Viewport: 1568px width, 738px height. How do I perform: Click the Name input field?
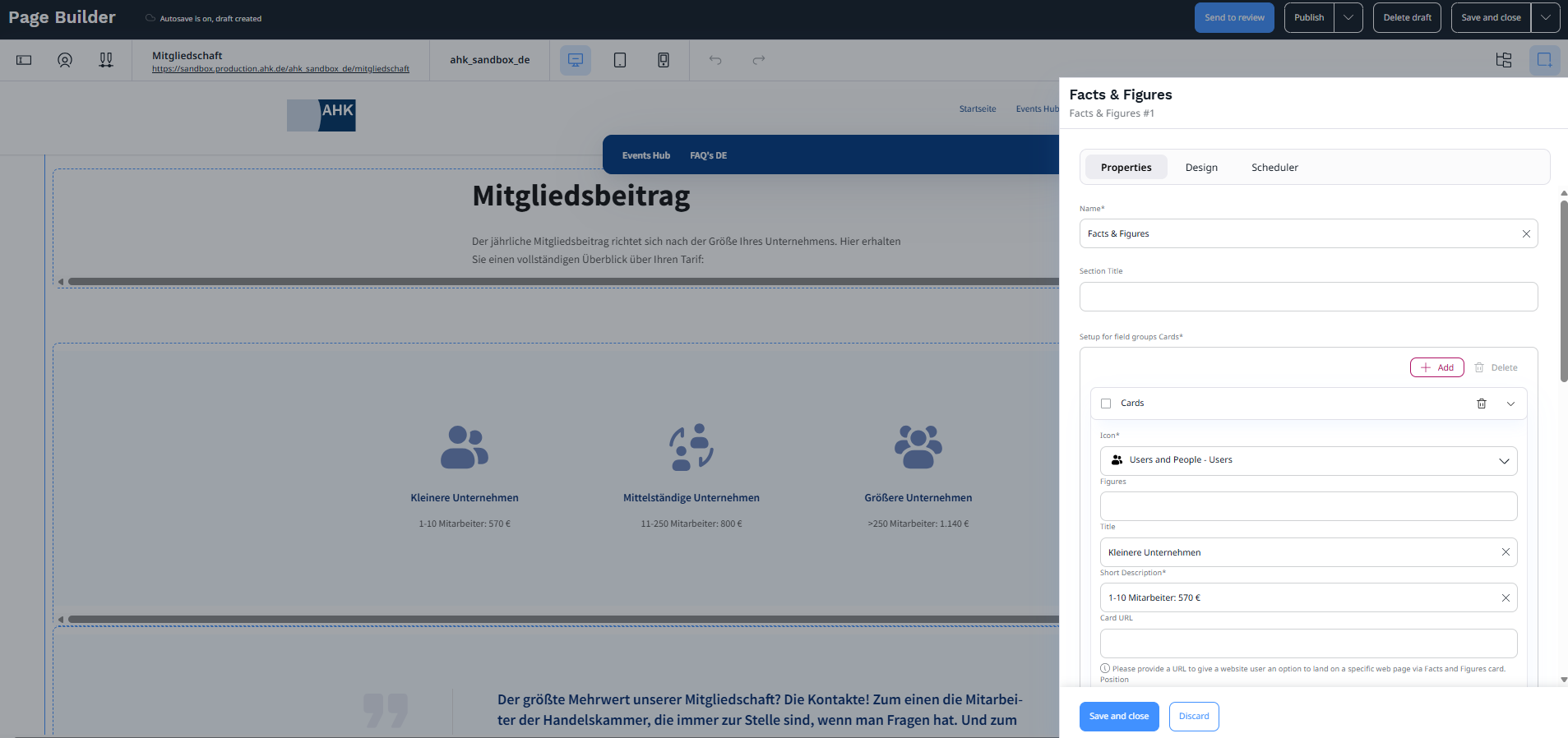pyautogui.click(x=1309, y=234)
